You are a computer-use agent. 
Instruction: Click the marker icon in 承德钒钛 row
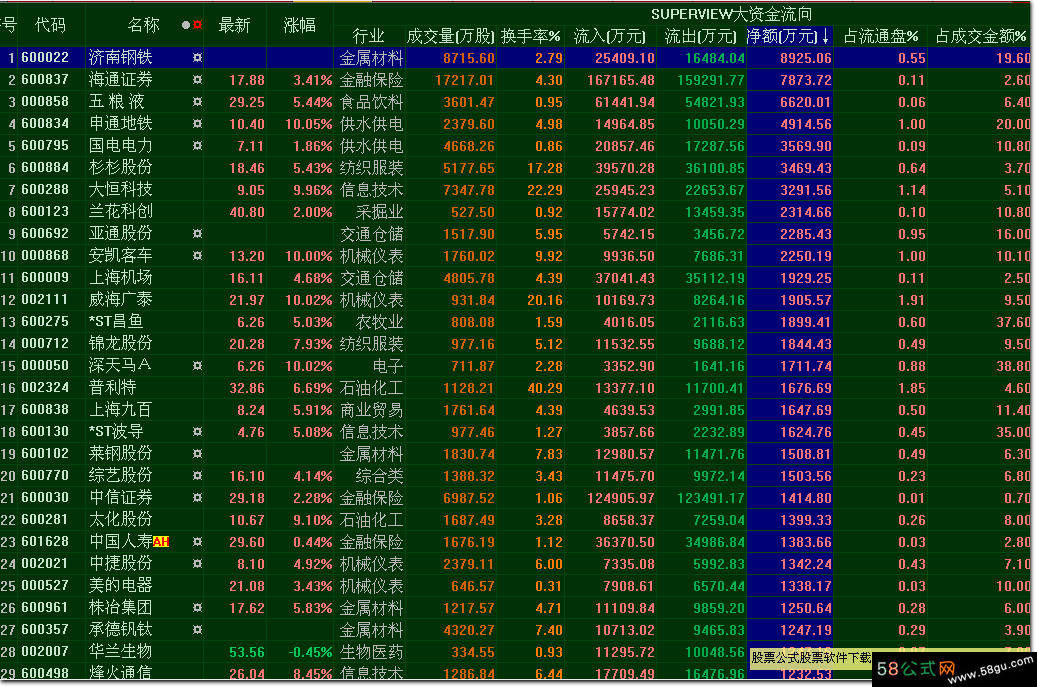click(197, 629)
